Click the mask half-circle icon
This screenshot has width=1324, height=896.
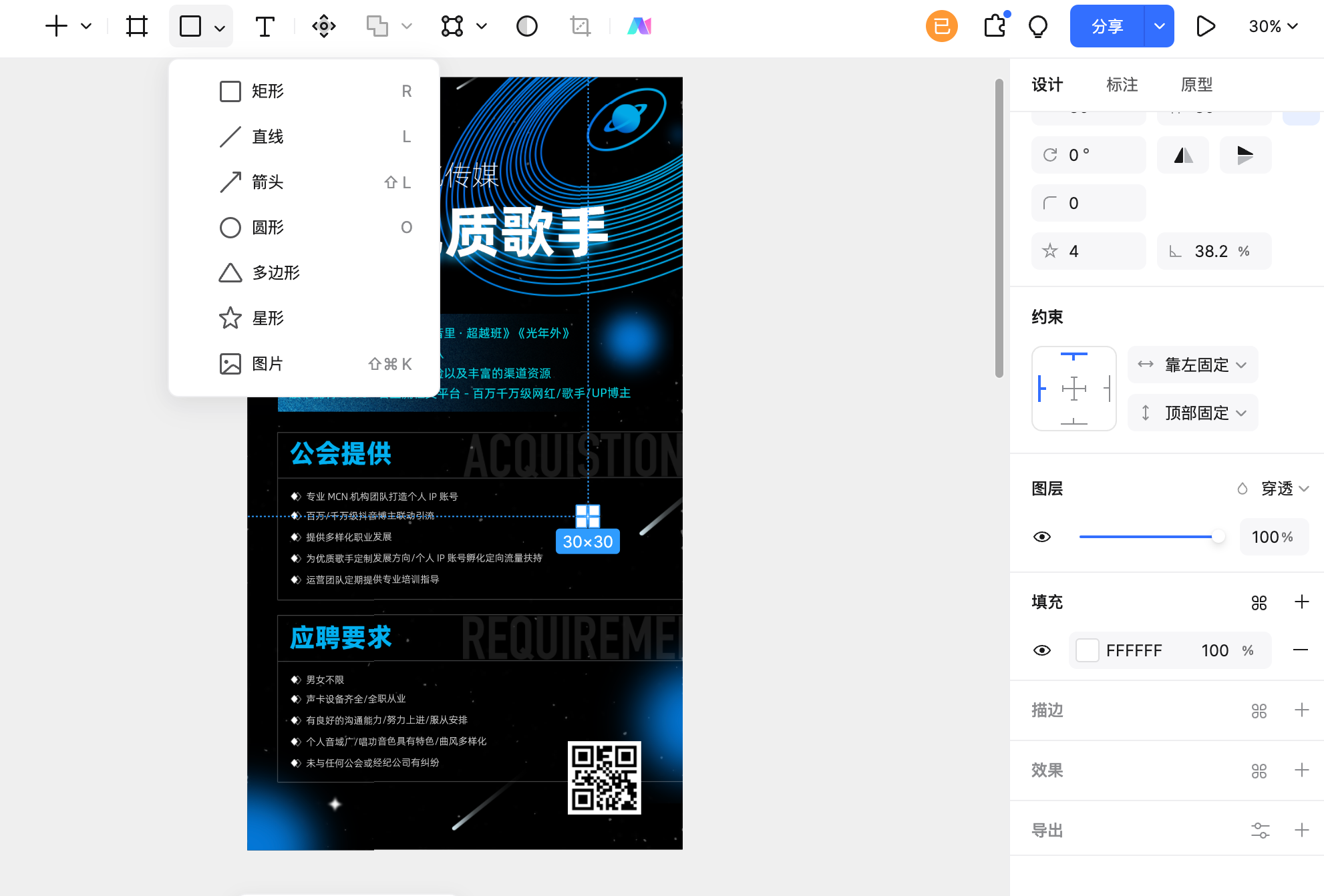coord(527,26)
